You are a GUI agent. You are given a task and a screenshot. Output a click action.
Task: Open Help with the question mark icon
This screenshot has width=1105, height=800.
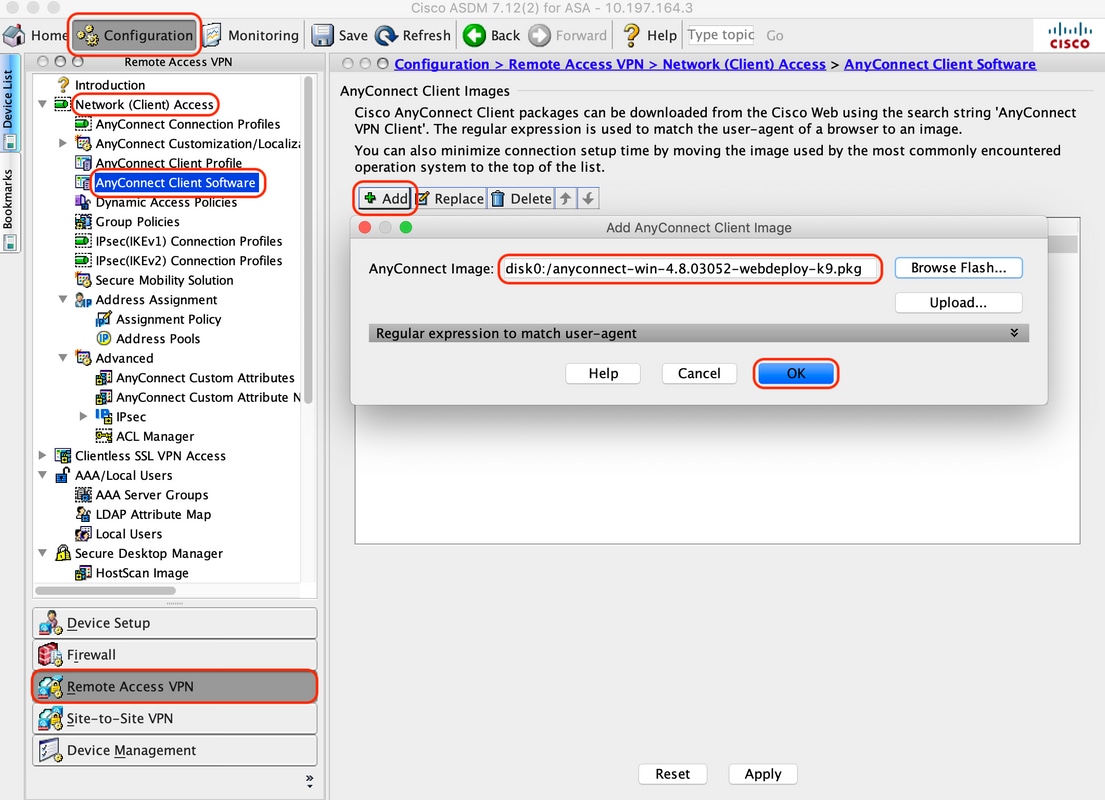coord(631,35)
